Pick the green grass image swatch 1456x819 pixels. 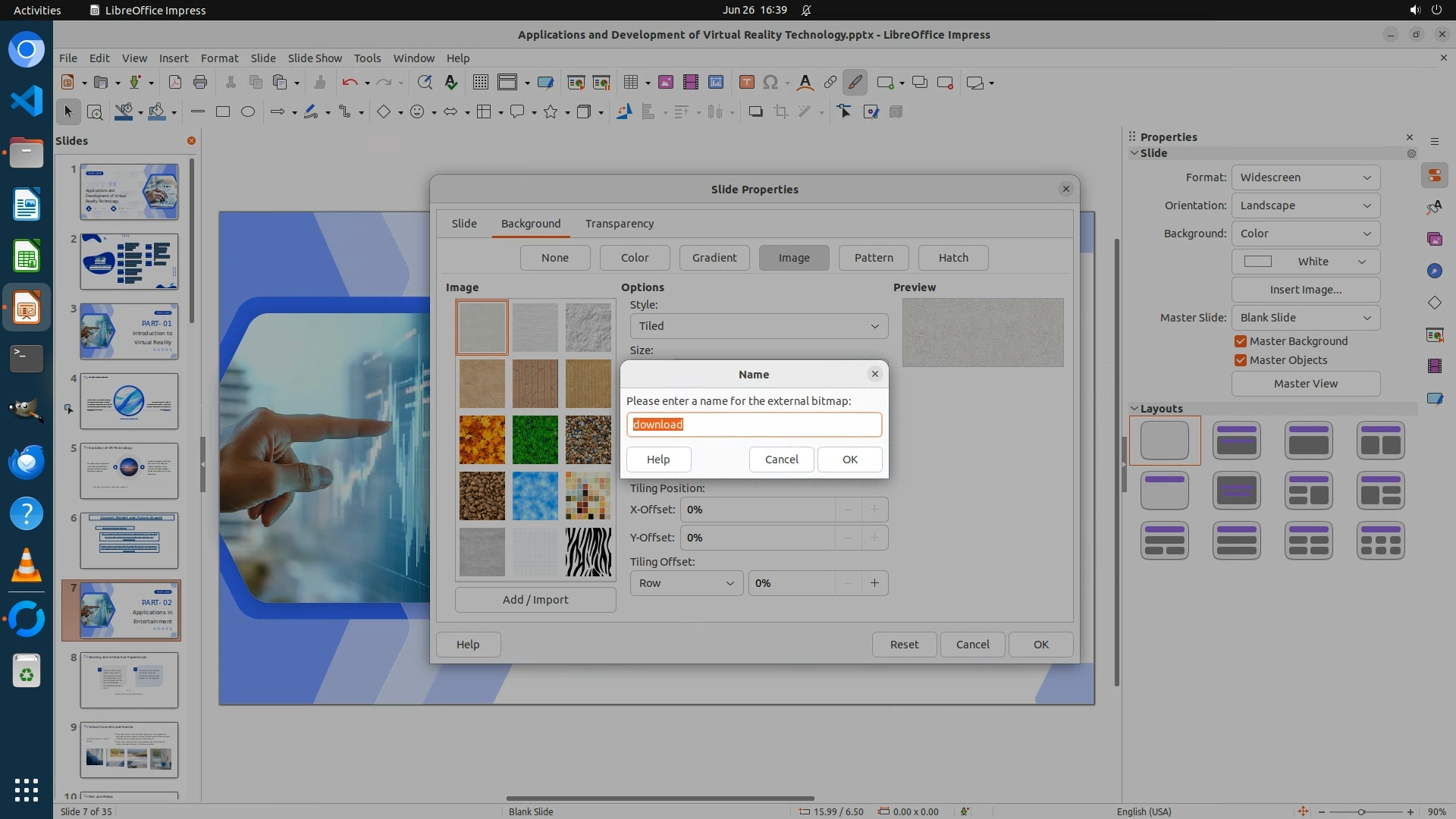tap(535, 440)
